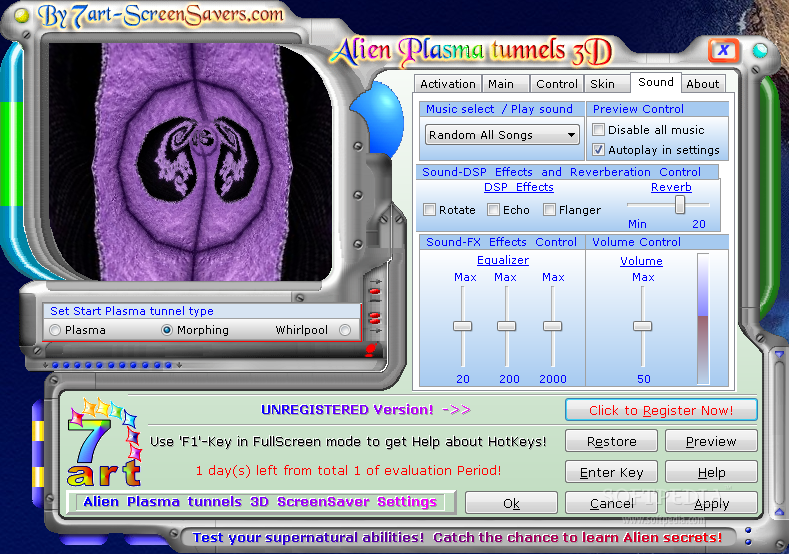Viewport: 789px width, 554px height.
Task: Click the Restore button
Action: 611,441
